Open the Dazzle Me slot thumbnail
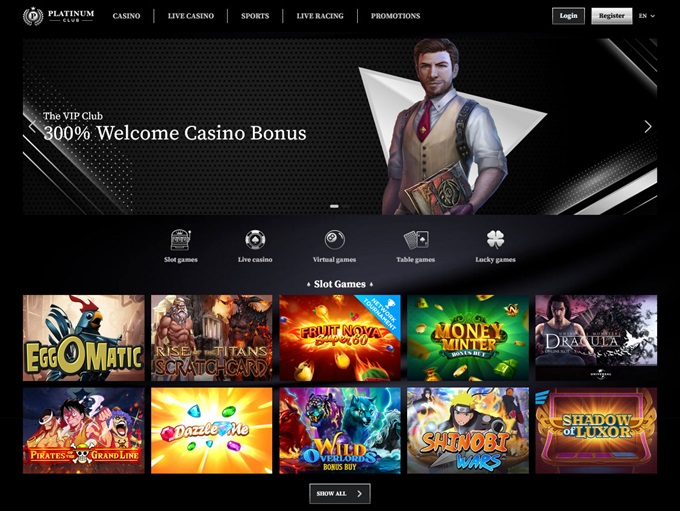680x511 pixels. [x=212, y=430]
